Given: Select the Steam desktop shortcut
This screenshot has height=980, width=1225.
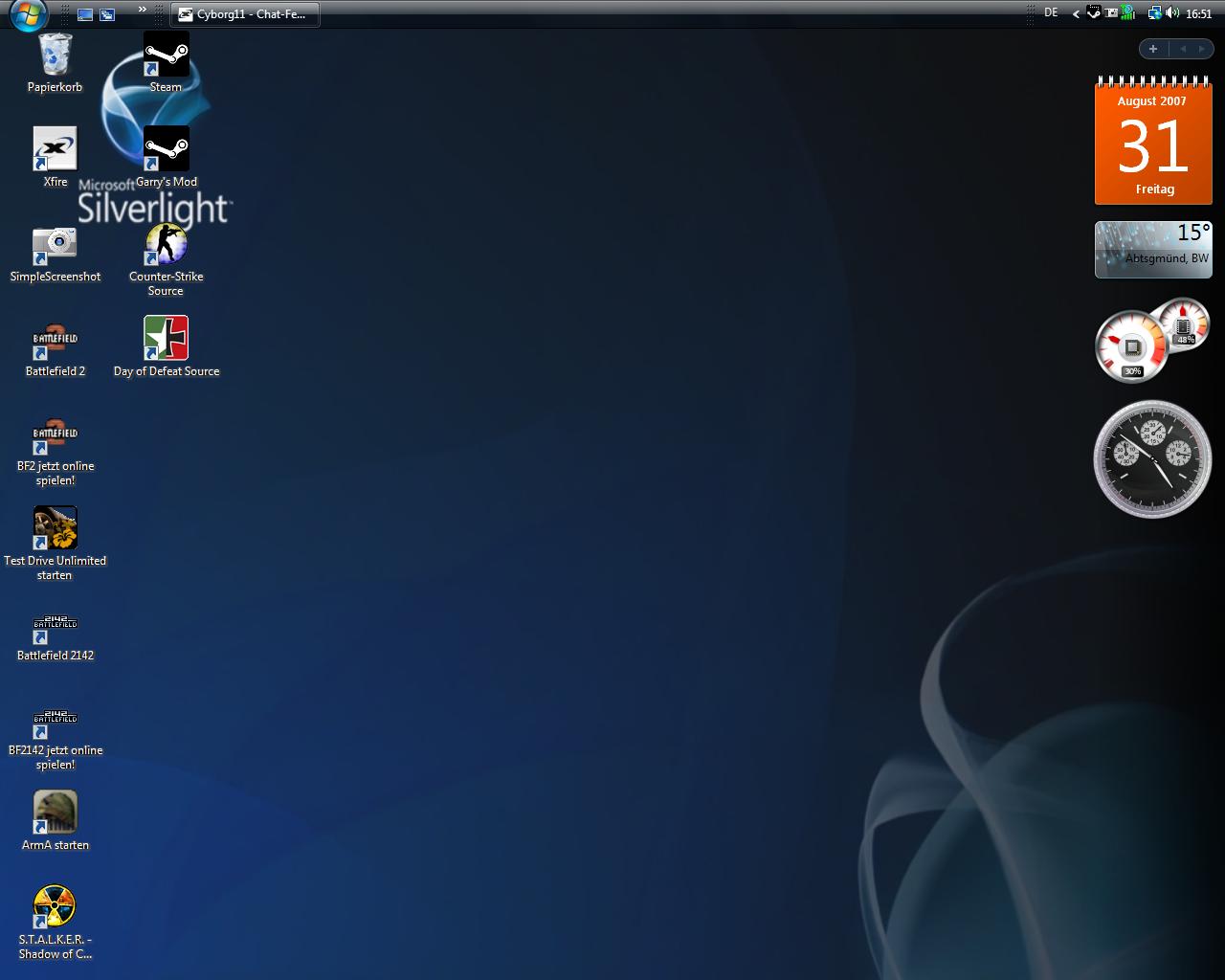Looking at the screenshot, I should tap(166, 63).
